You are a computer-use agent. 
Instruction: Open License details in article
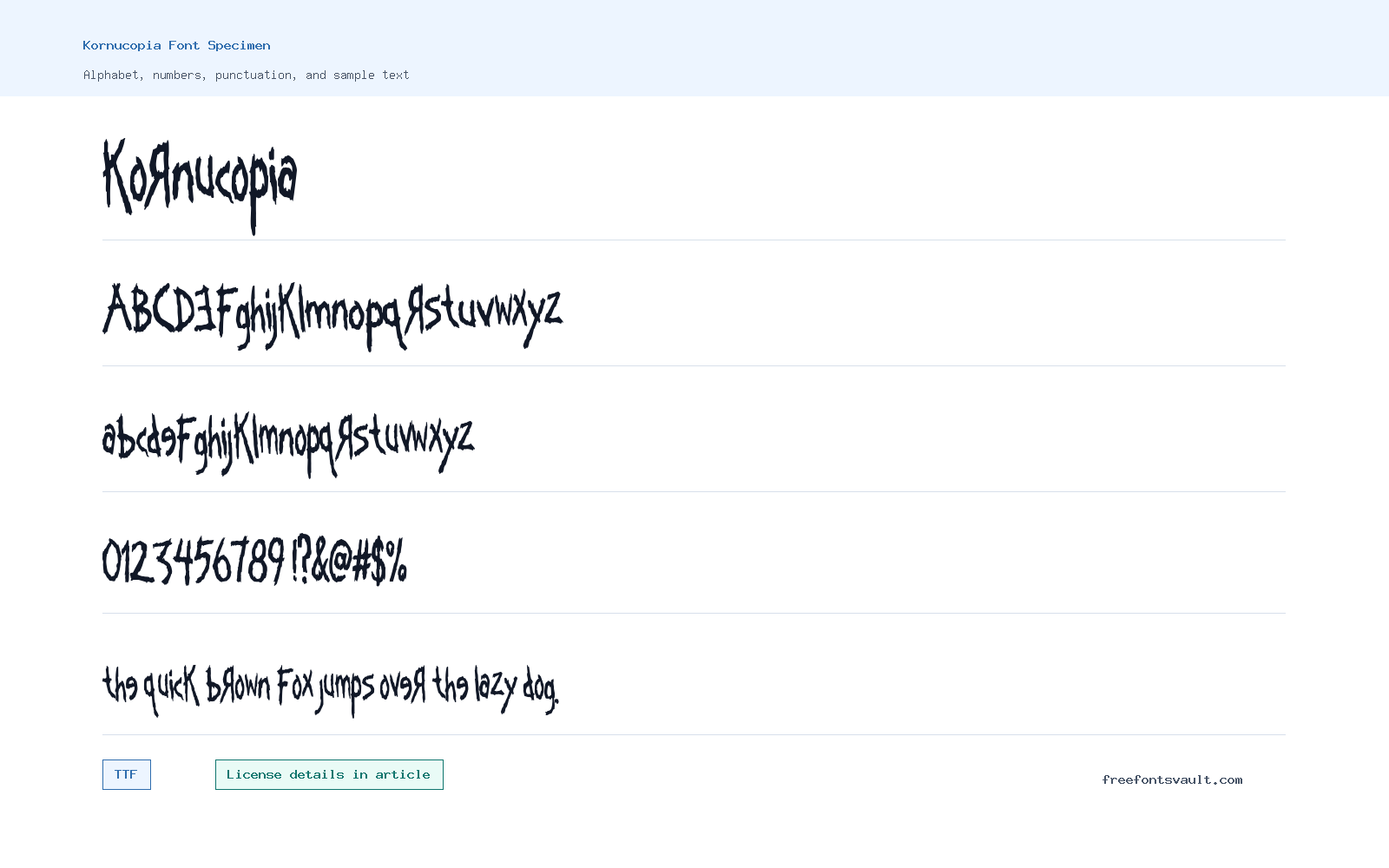click(329, 774)
